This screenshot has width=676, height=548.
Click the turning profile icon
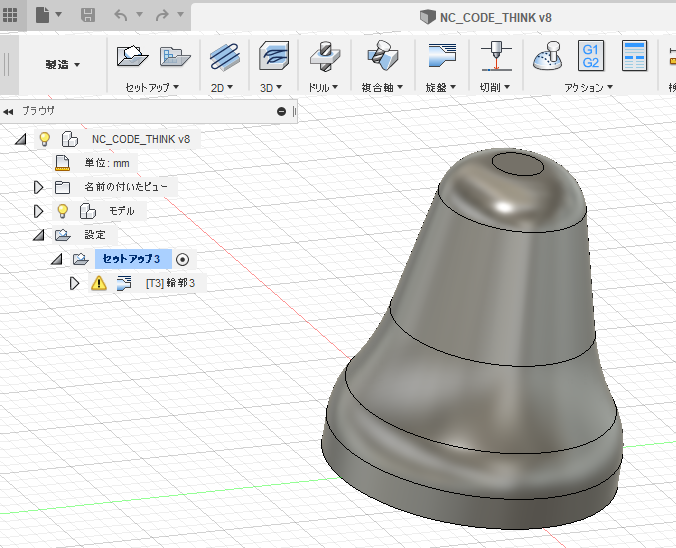pyautogui.click(x=442, y=55)
